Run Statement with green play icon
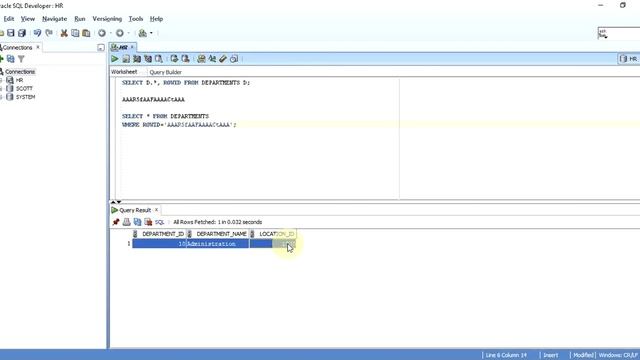The height and width of the screenshot is (360, 640). pos(115,59)
